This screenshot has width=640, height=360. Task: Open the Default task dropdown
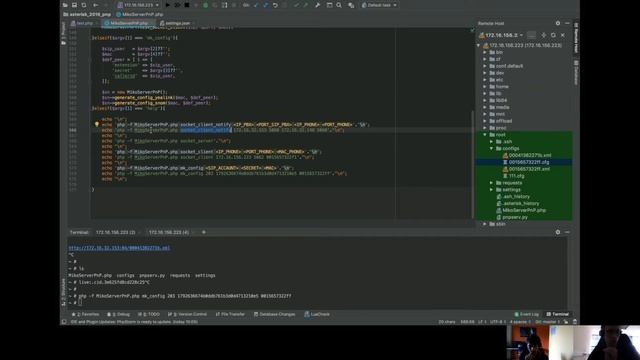pos(379,5)
